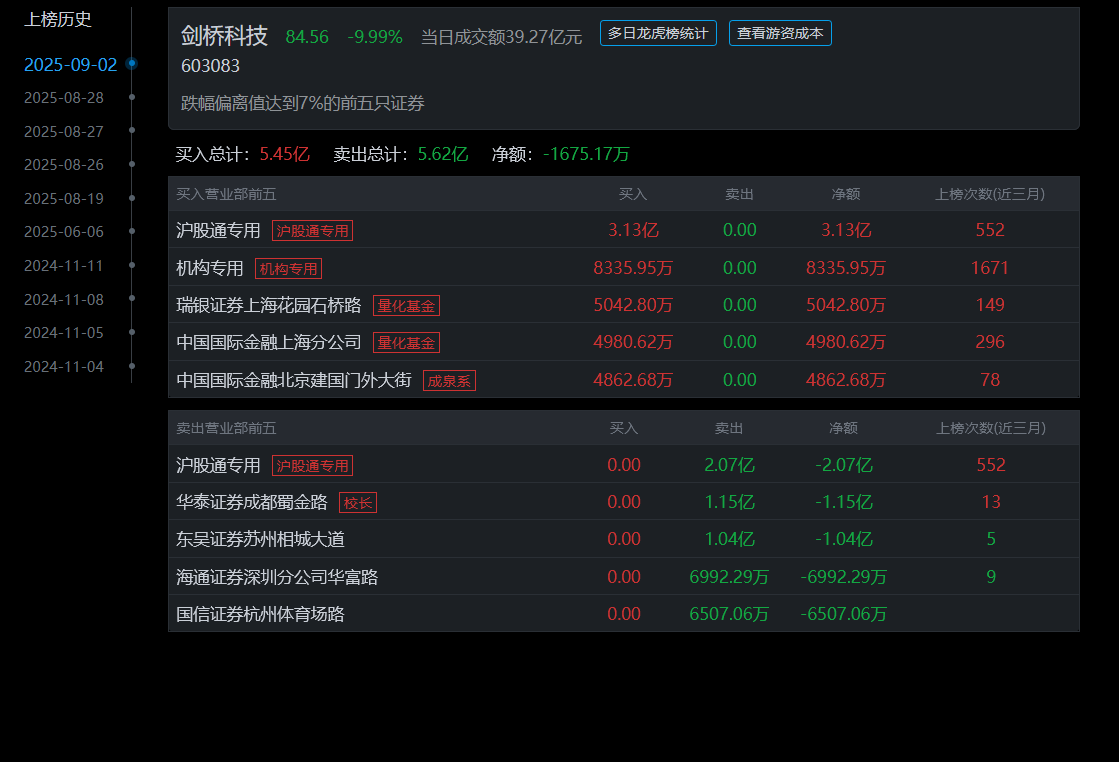Select the 2025-06-06 history date
1119x762 pixels.
pyautogui.click(x=64, y=232)
